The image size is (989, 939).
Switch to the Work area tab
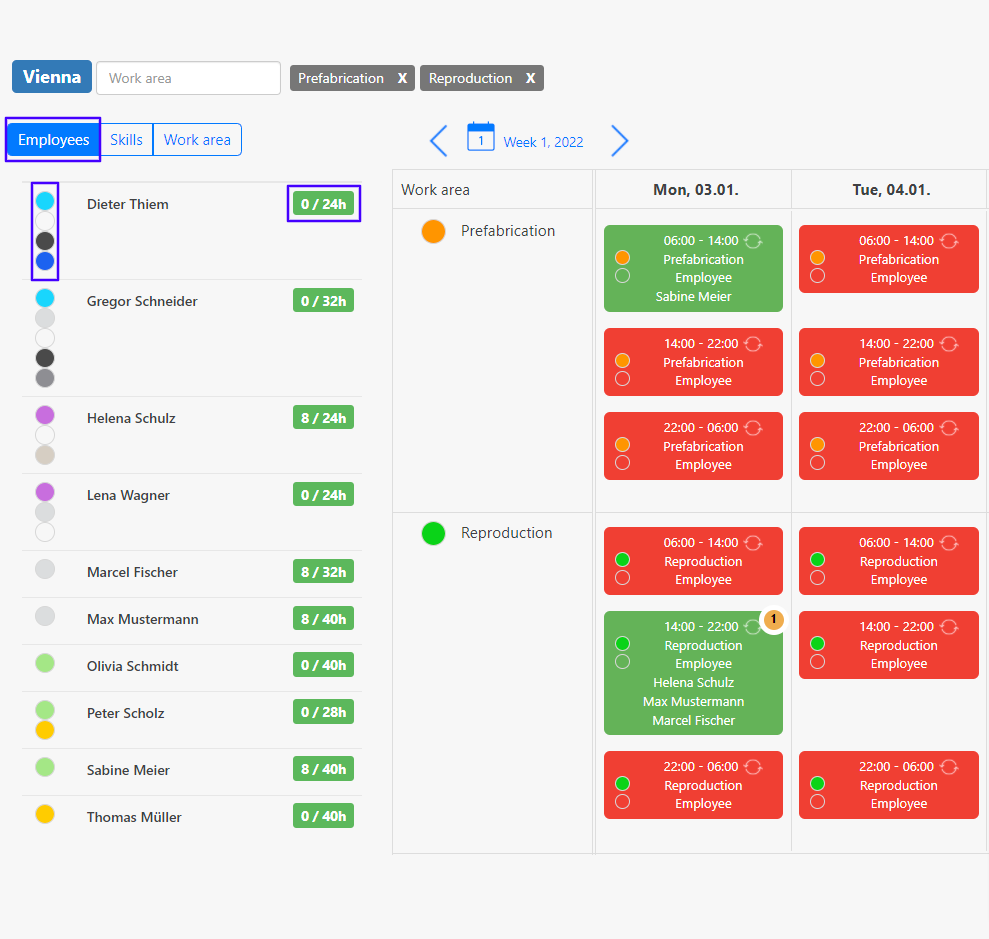[x=197, y=140]
